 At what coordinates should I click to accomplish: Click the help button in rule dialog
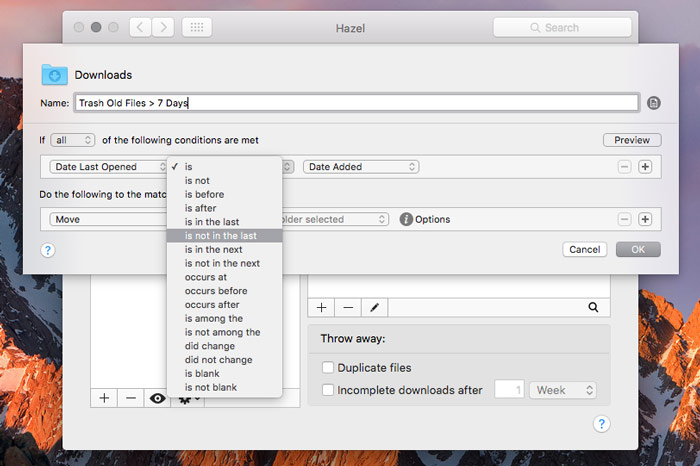tap(48, 250)
